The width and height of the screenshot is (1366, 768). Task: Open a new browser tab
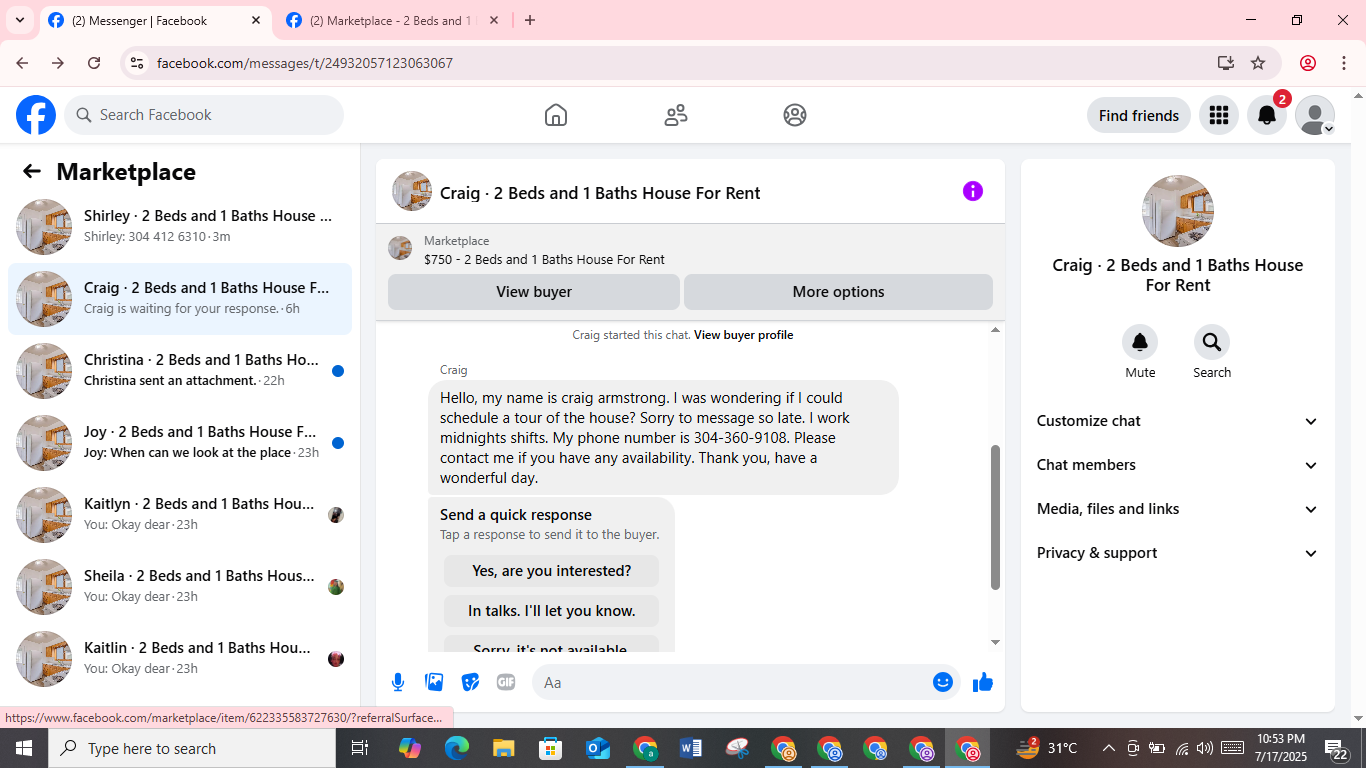530,20
